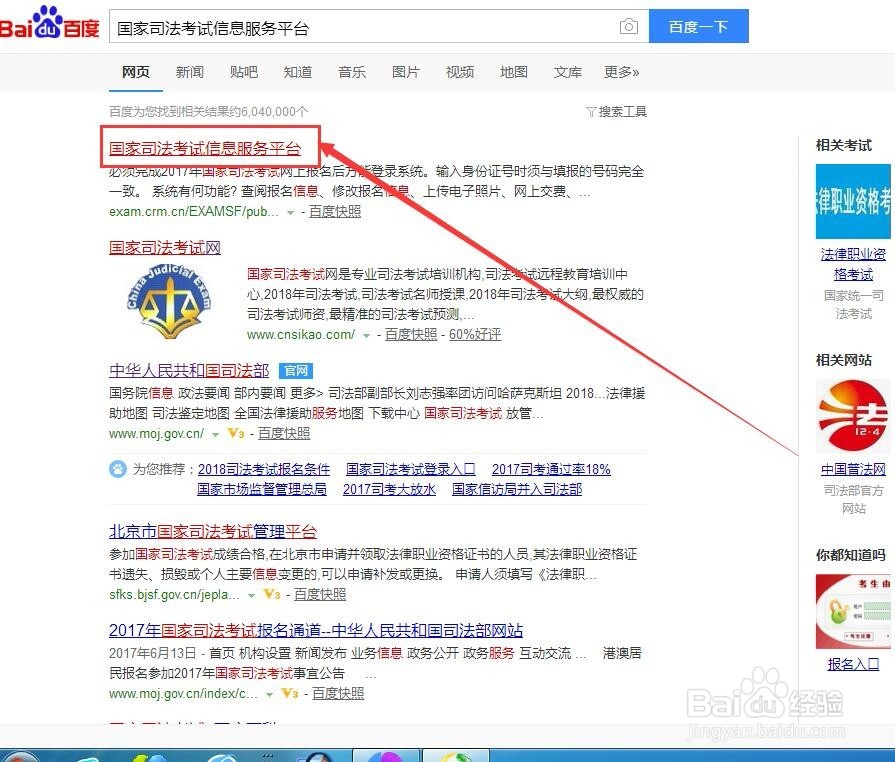Image resolution: width=895 pixels, height=762 pixels.
Task: Open camera image search icon
Action: 628,26
